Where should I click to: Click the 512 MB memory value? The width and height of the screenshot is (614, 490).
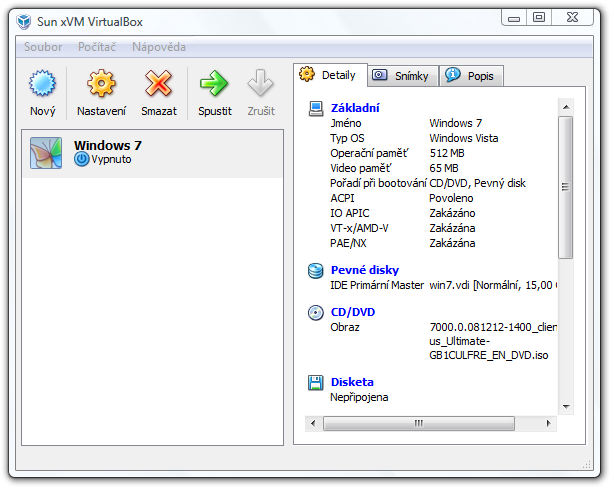pos(447,153)
